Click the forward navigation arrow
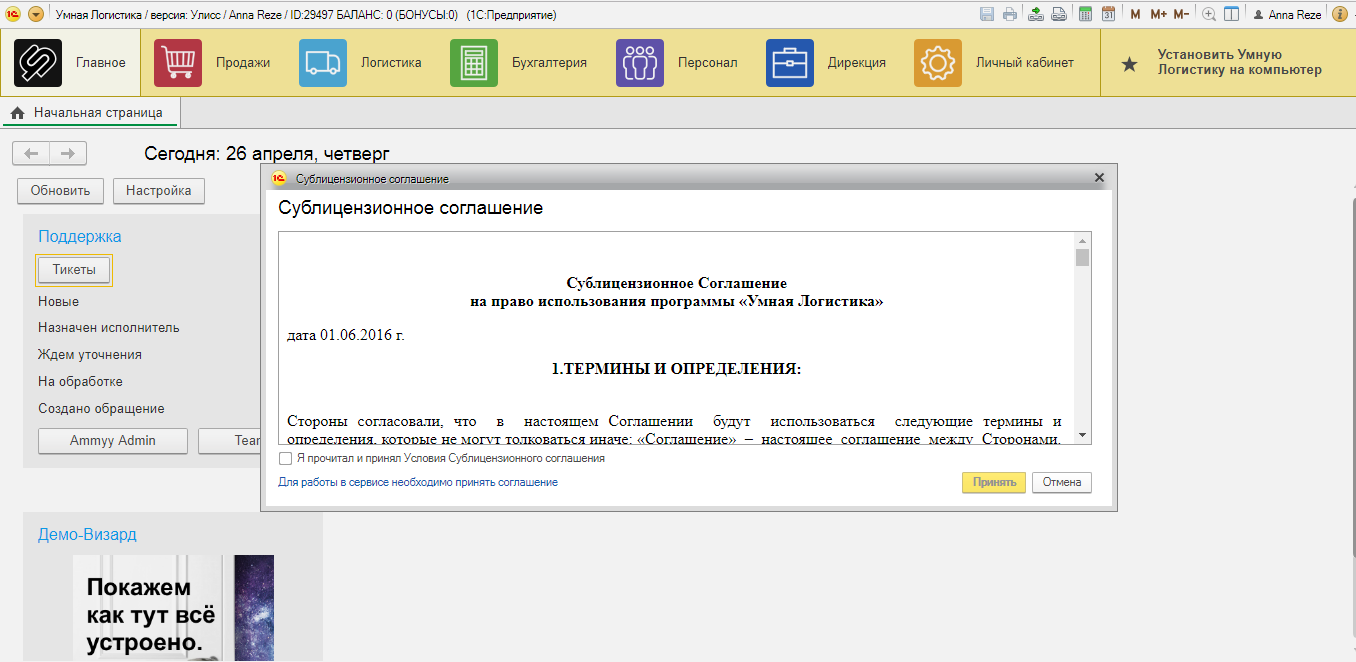Image resolution: width=1356 pixels, height=662 pixels. point(68,153)
